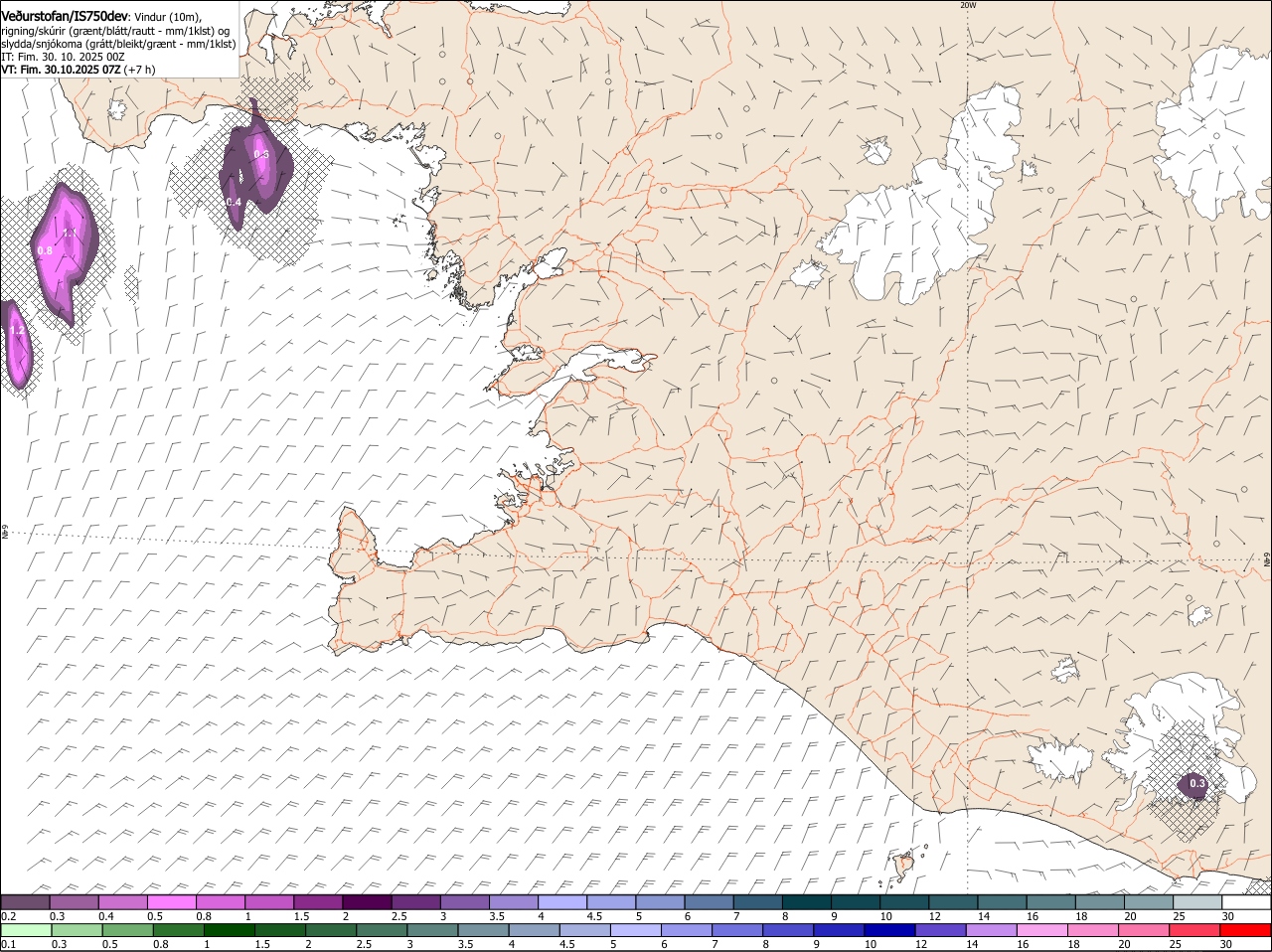This screenshot has width=1272, height=952.
Task: Click the "3.5" label under the snow color scale
Action: point(497,915)
